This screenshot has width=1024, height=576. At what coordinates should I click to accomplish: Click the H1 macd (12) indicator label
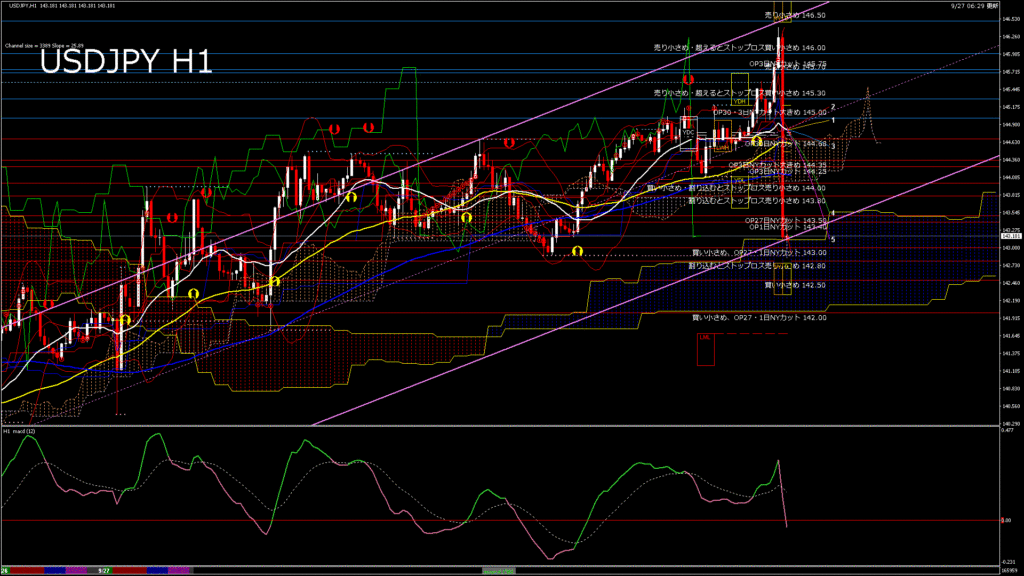coord(20,431)
